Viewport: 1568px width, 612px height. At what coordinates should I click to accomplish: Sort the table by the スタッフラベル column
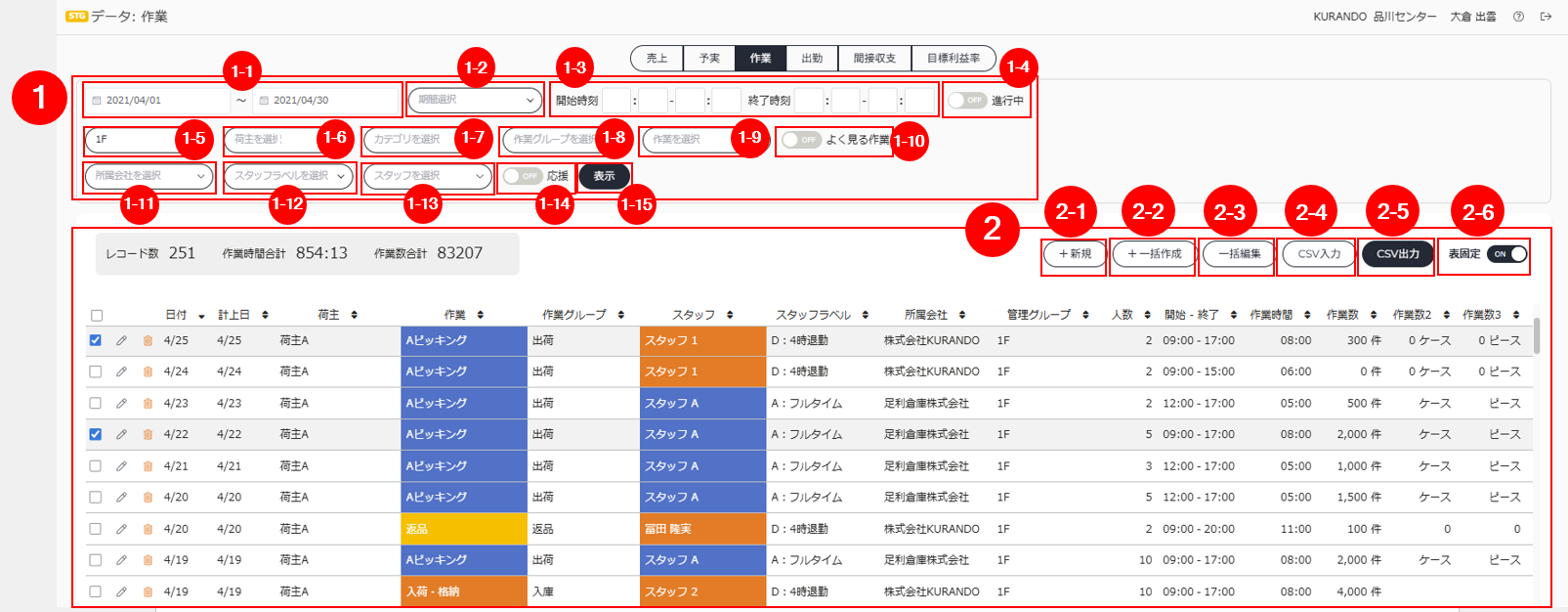[x=866, y=315]
